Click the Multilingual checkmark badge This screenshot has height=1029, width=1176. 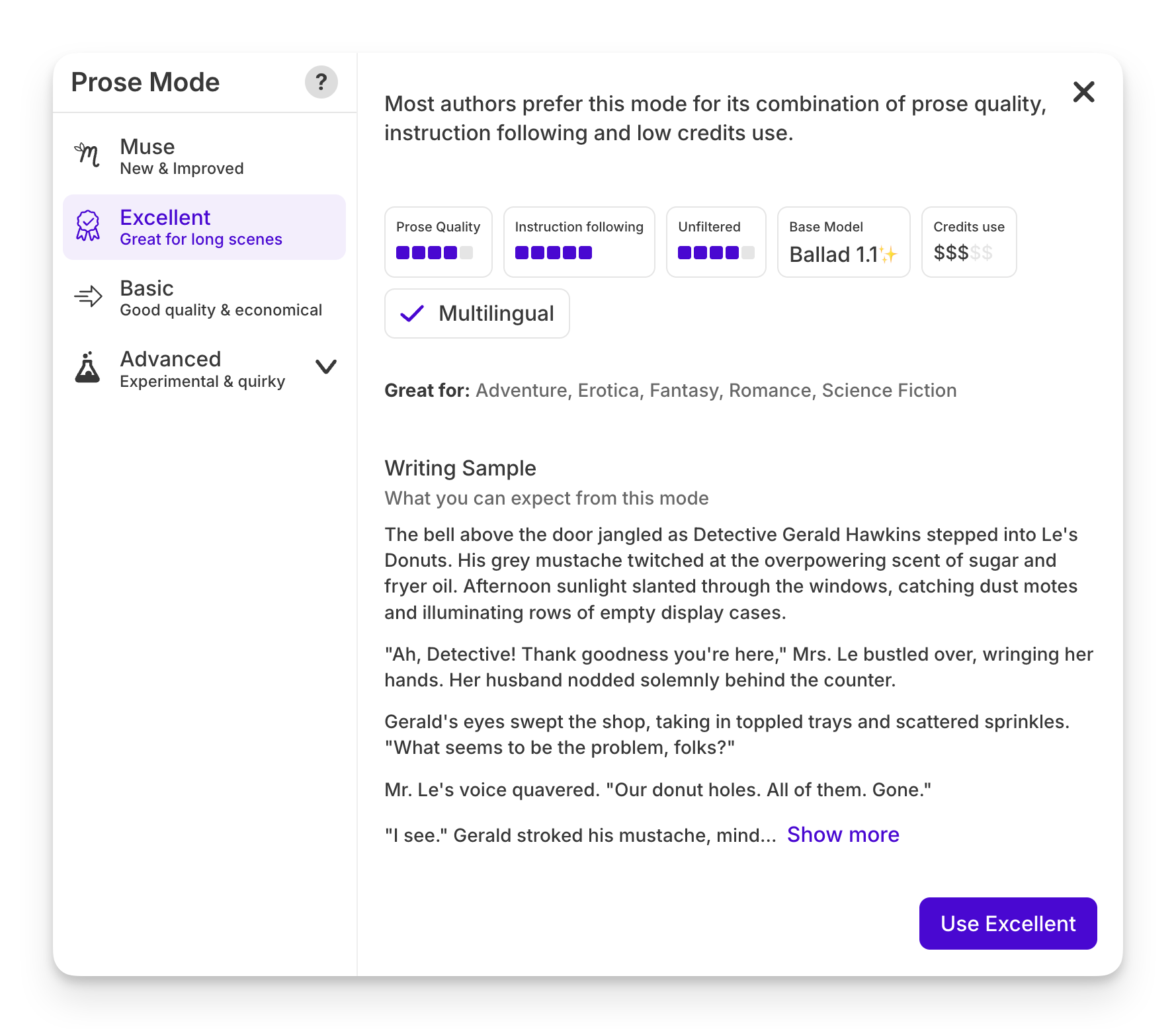coord(477,313)
